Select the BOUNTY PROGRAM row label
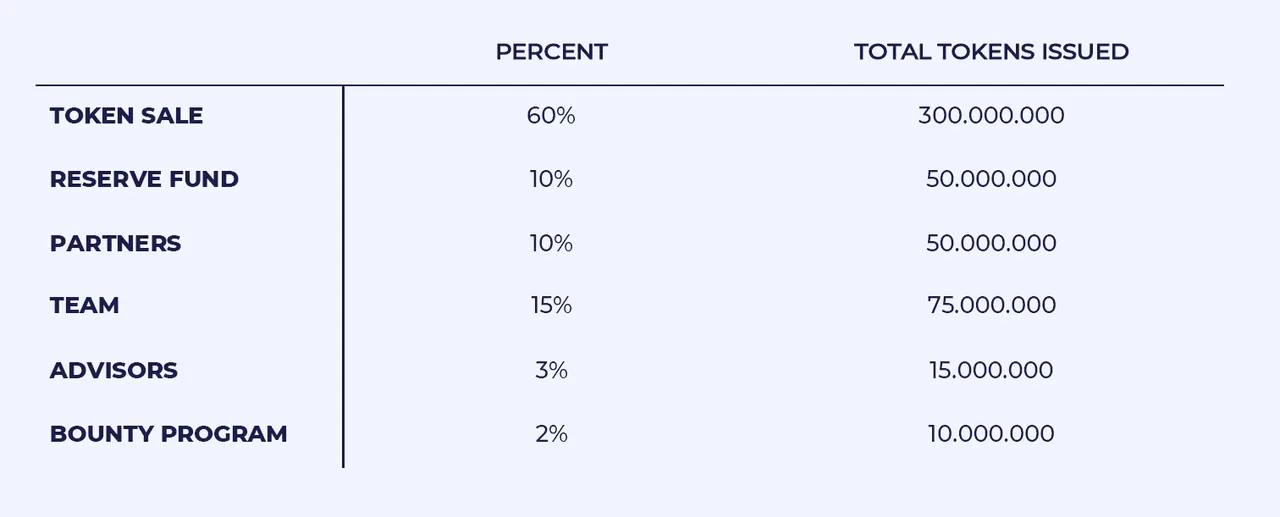Screen dimensions: 1280x517 (168, 434)
